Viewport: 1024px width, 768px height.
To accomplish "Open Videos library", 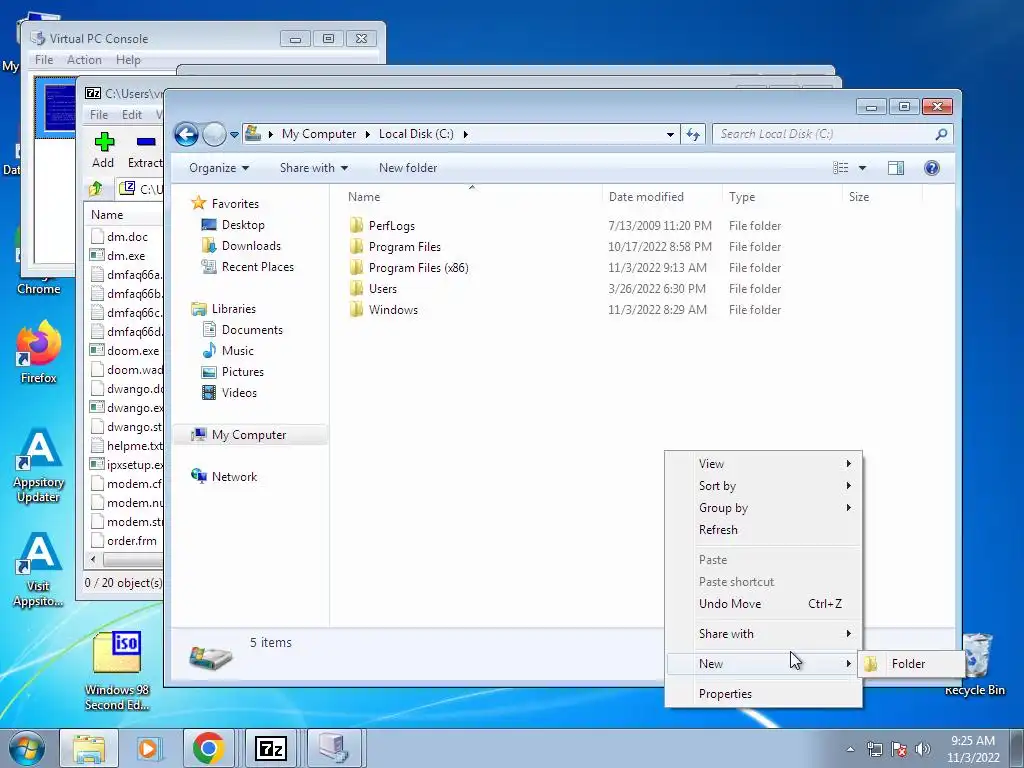I will pos(239,392).
